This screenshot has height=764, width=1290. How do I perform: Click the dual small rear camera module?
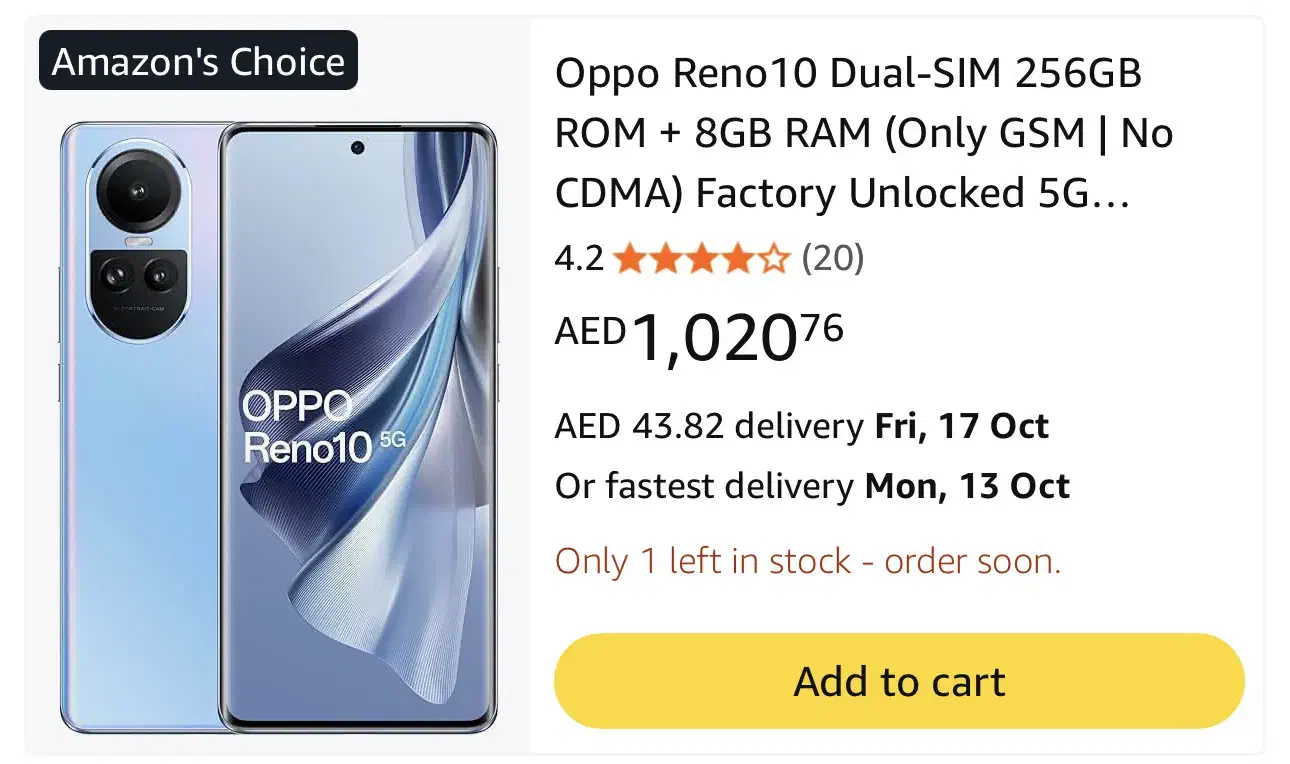138,273
